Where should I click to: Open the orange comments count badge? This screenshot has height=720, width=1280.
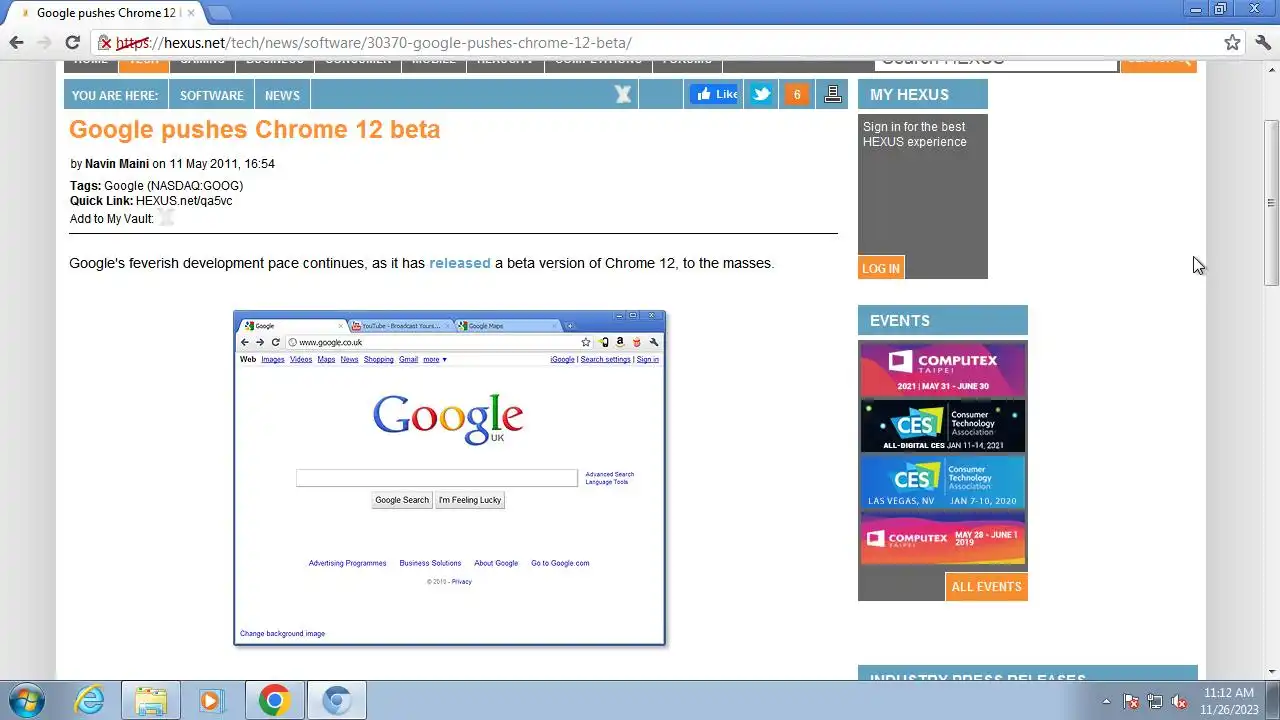coord(796,94)
